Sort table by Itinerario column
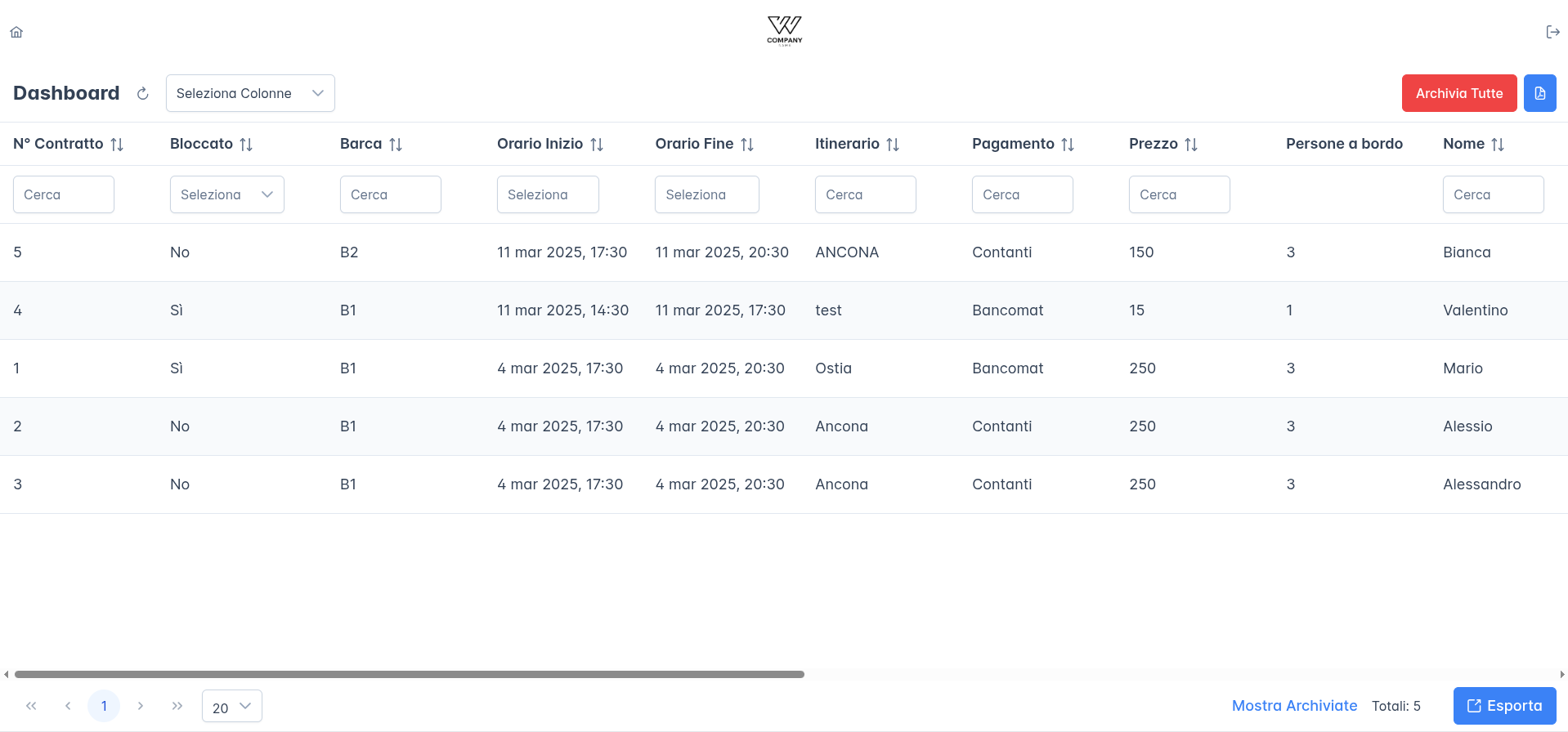Image resolution: width=1568 pixels, height=732 pixels. 893,145
